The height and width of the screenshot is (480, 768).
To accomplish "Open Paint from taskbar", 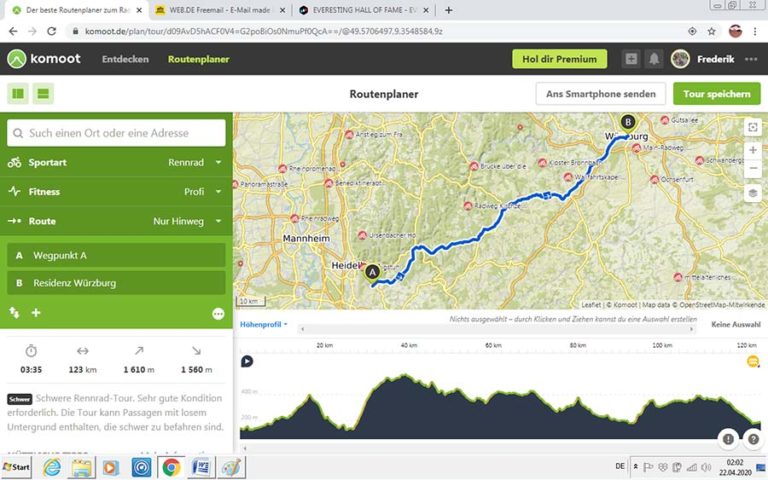I will pyautogui.click(x=231, y=467).
